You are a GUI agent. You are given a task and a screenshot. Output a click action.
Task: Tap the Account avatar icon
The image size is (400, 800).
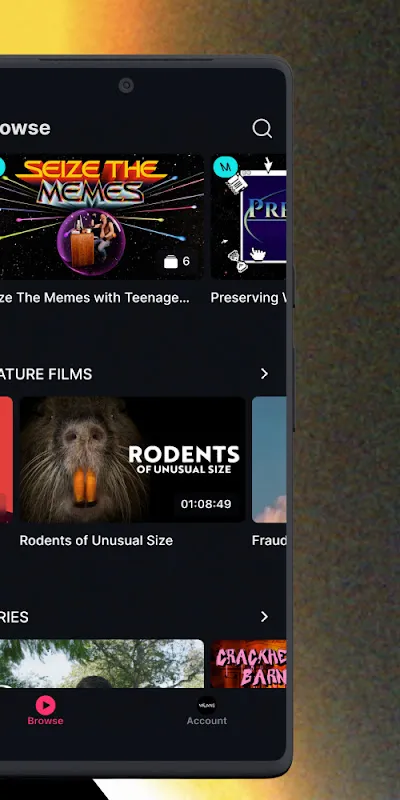[206, 705]
